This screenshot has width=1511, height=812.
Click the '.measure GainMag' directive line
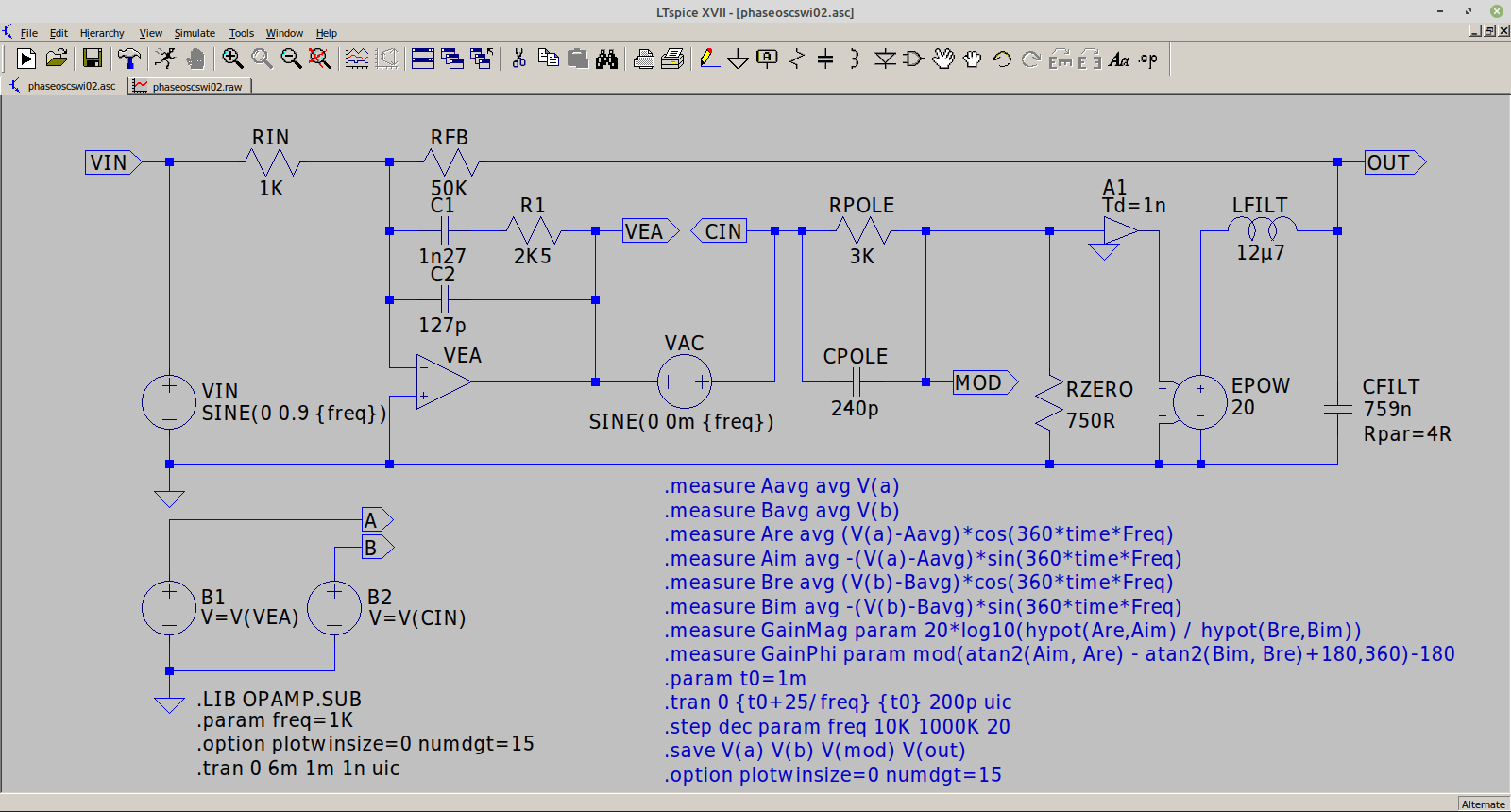coord(1012,631)
